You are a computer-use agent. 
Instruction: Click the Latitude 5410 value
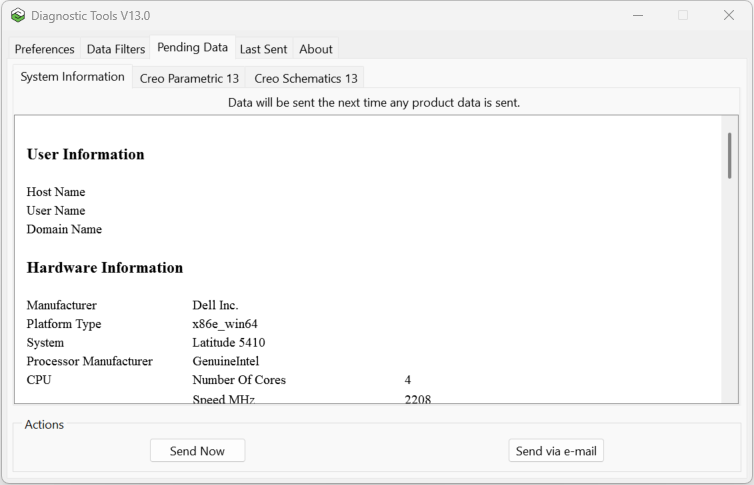point(228,343)
